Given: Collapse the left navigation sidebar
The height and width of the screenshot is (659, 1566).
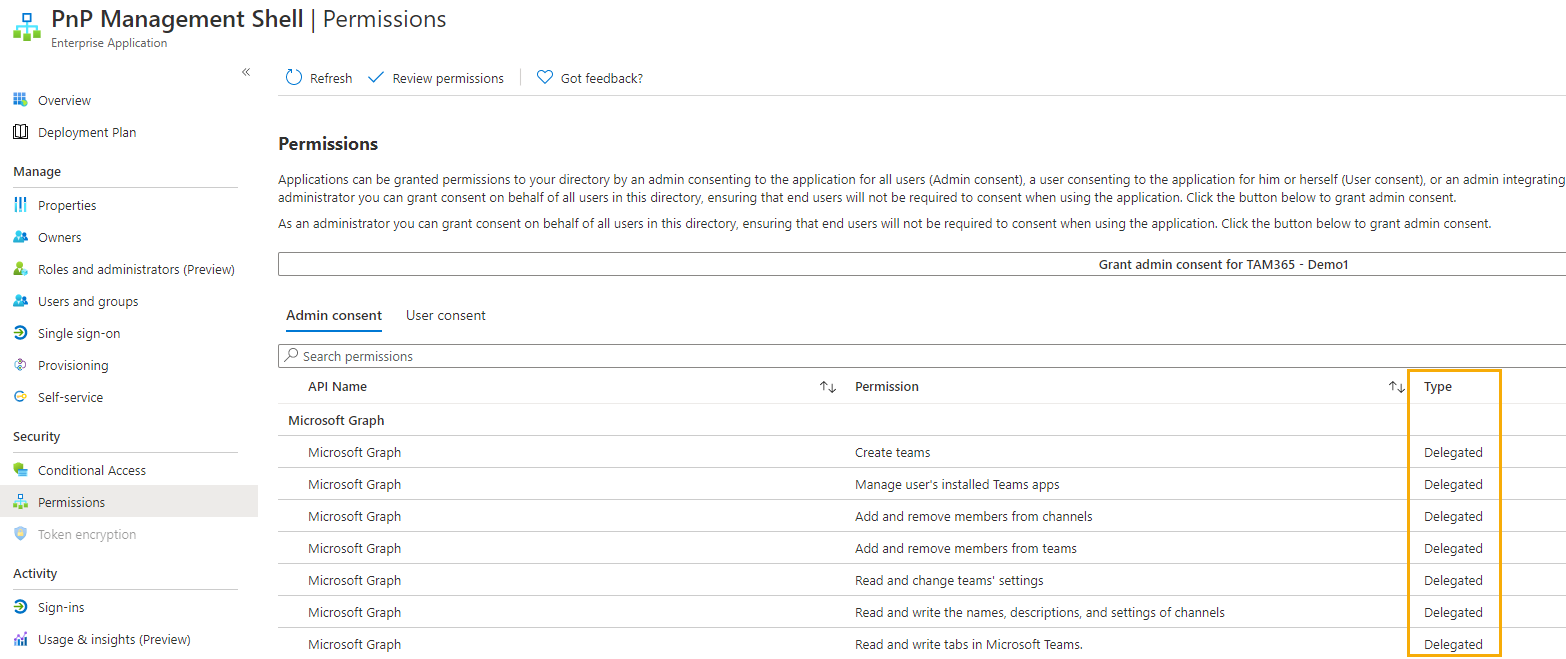Looking at the screenshot, I should (246, 72).
